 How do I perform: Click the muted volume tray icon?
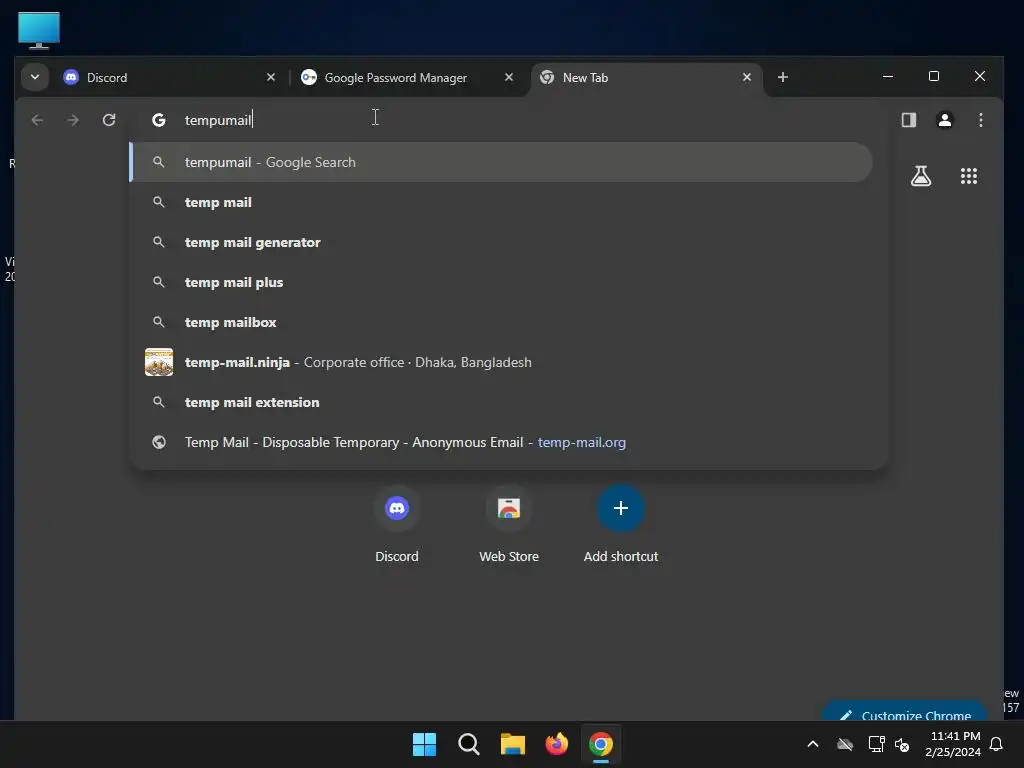pos(903,744)
